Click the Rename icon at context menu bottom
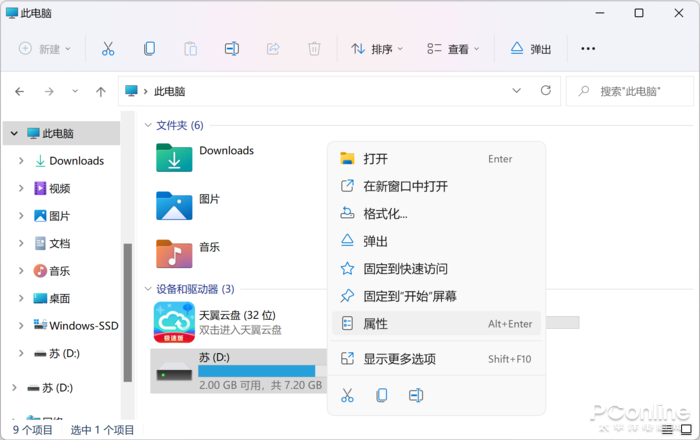Screen dimensions: 700x440 click(416, 395)
